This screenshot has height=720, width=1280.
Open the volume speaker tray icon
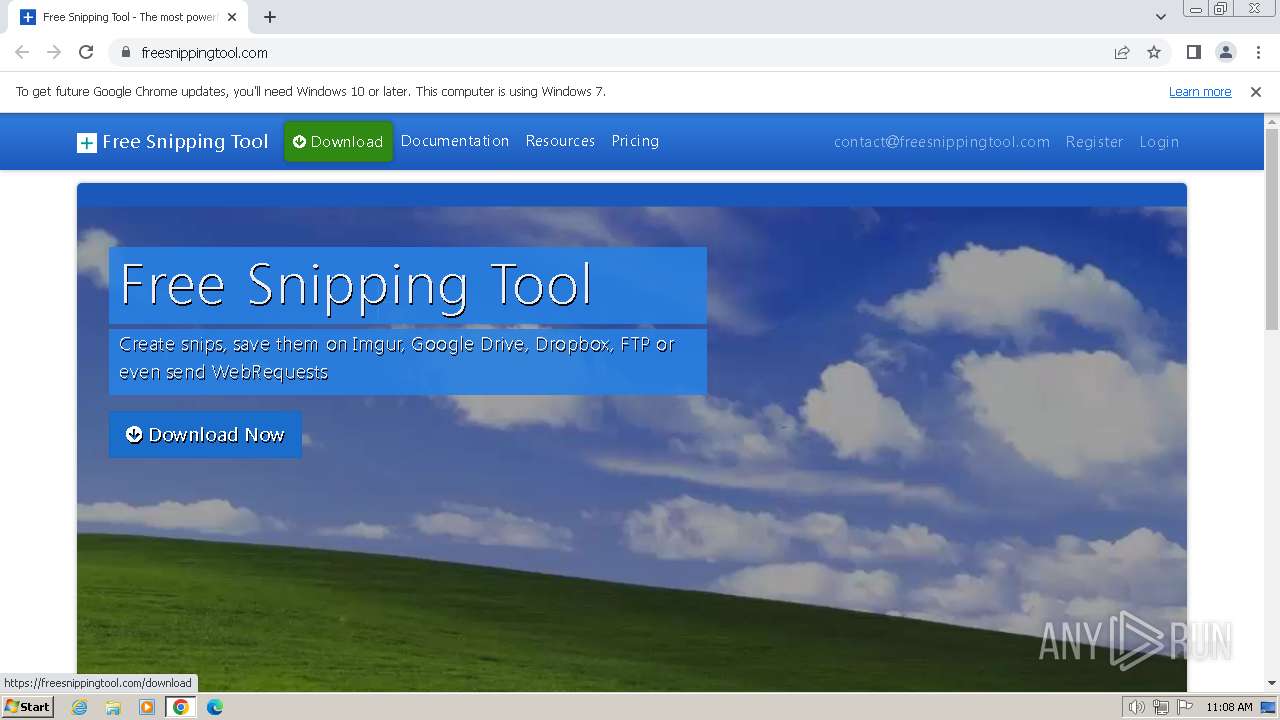(1136, 707)
